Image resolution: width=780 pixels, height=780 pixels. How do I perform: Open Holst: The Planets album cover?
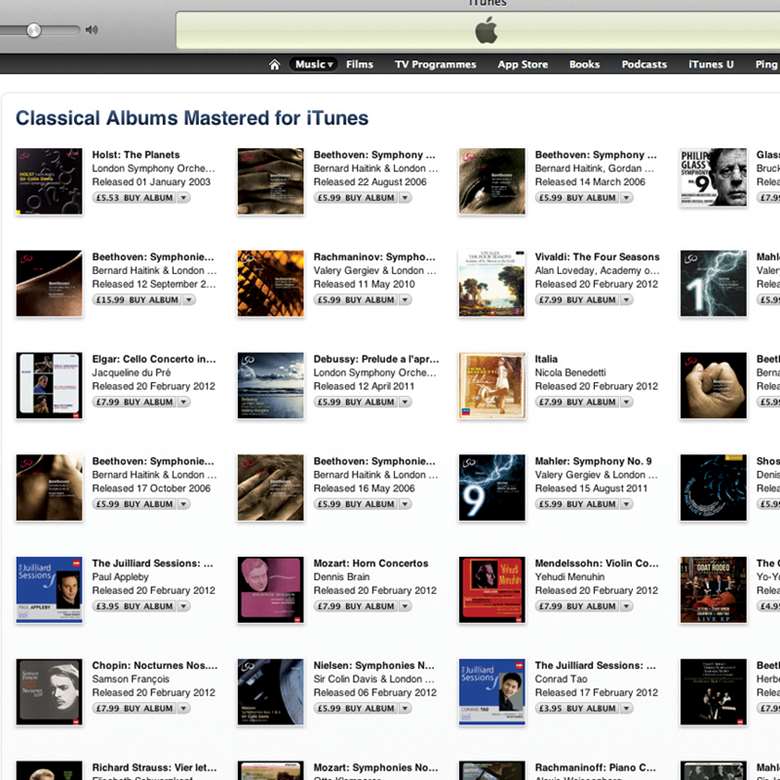tap(49, 182)
